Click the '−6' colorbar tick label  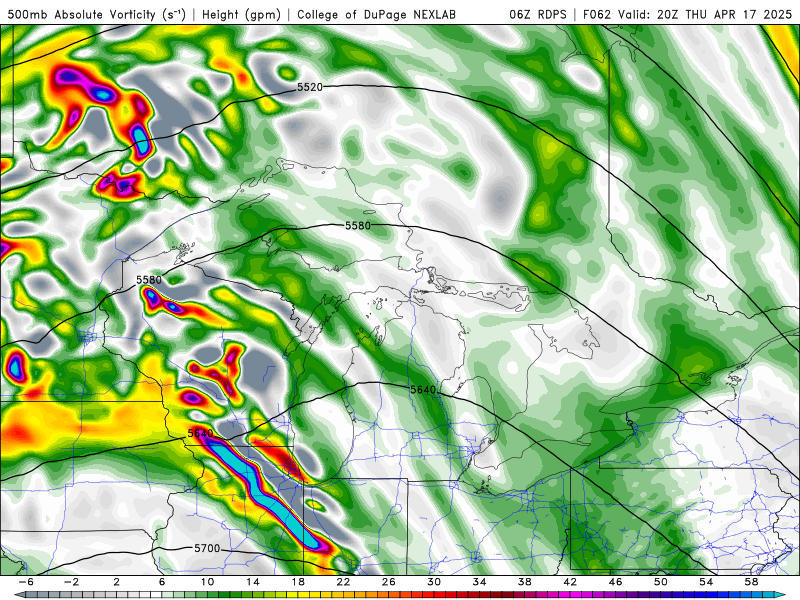click(x=26, y=582)
